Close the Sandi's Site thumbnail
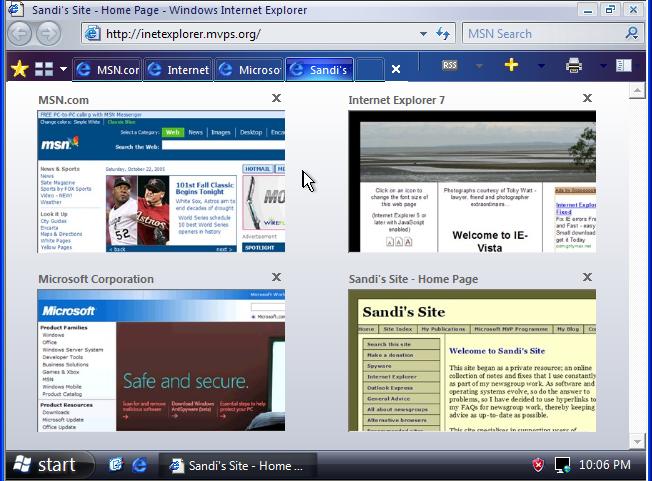 point(587,277)
